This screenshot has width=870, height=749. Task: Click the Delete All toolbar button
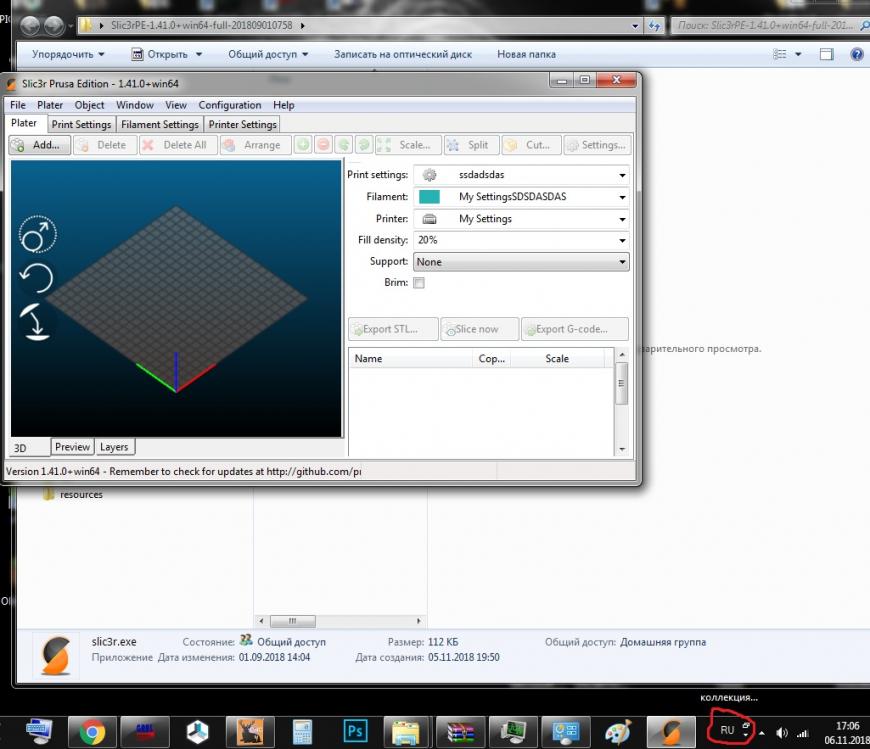tap(178, 145)
